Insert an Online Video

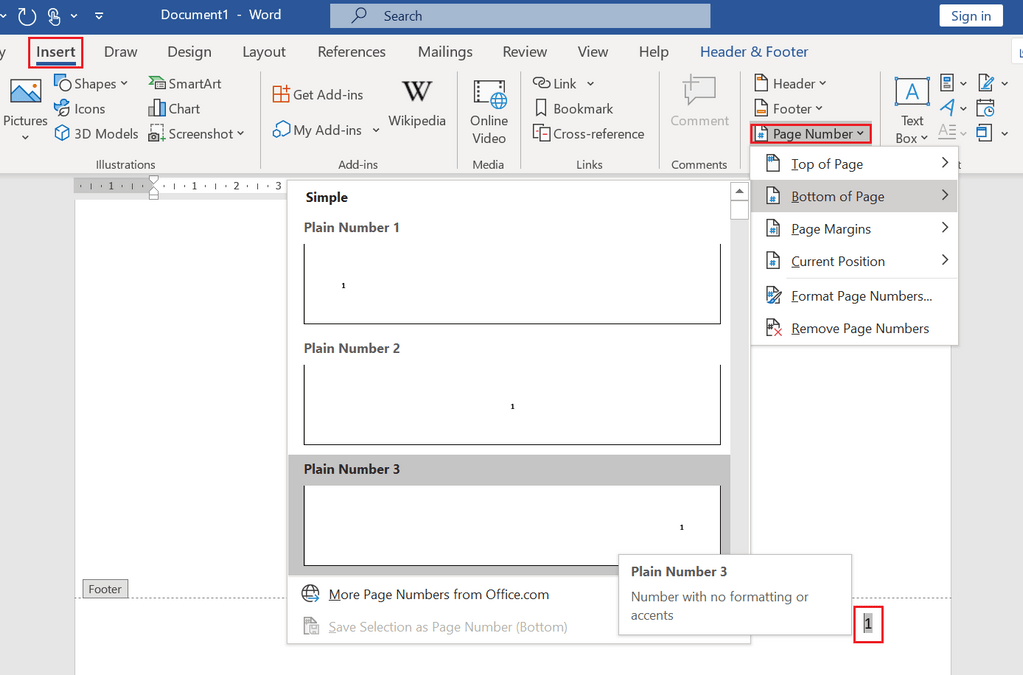tap(489, 110)
